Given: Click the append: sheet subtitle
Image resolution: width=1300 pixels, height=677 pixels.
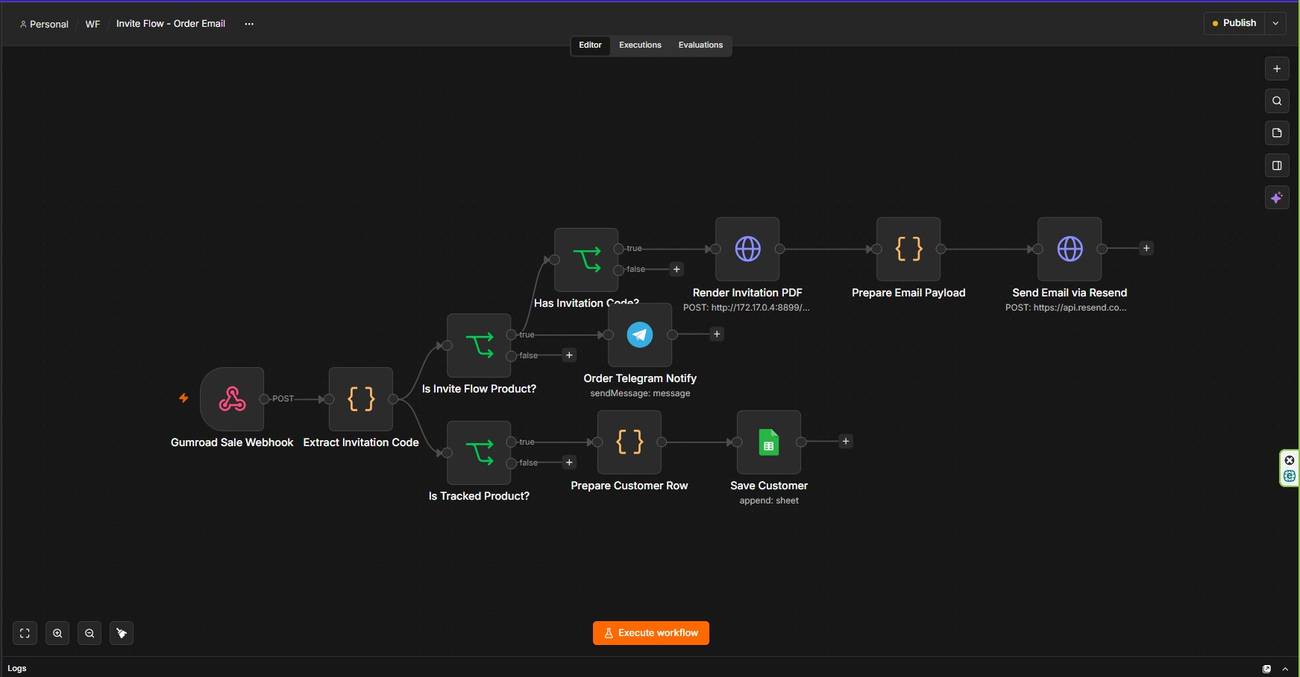Looking at the screenshot, I should point(769,501).
